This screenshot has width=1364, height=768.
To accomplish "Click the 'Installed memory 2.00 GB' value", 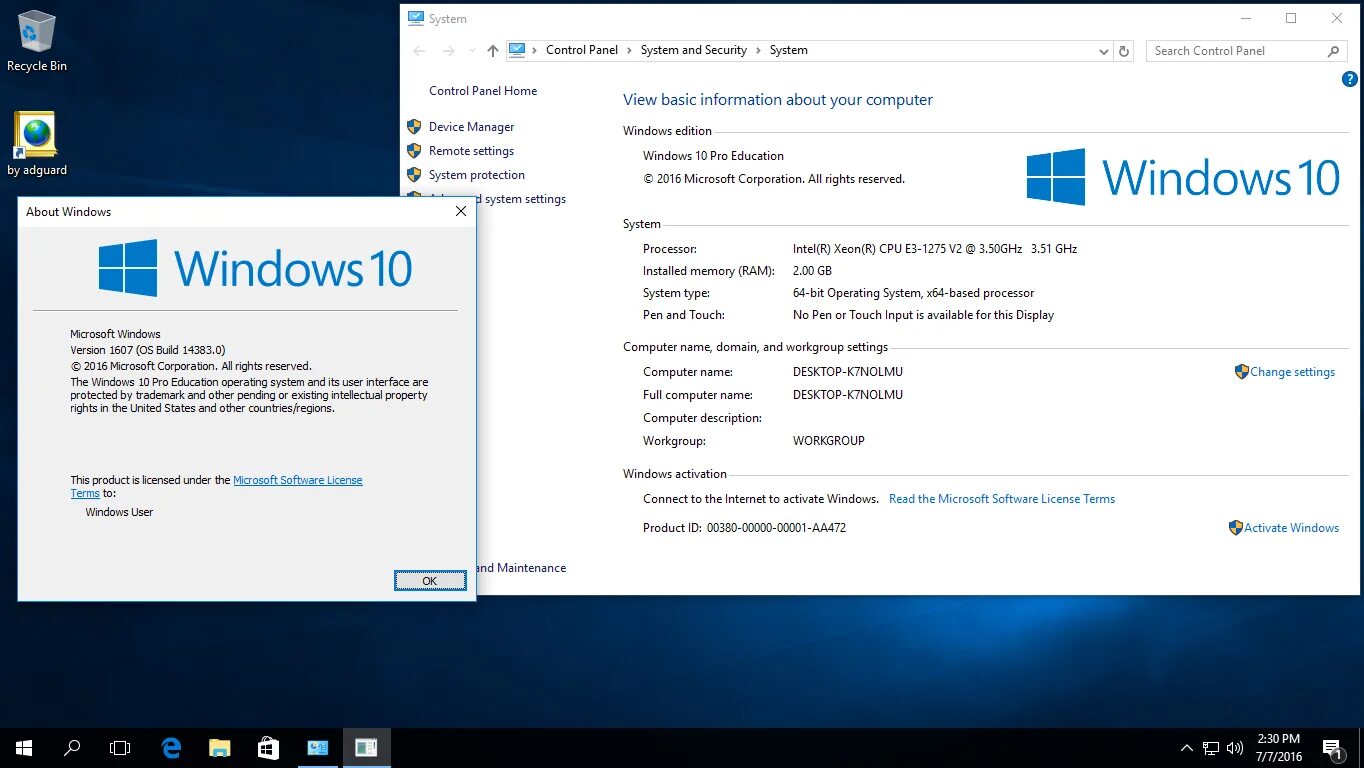I will (x=812, y=271).
